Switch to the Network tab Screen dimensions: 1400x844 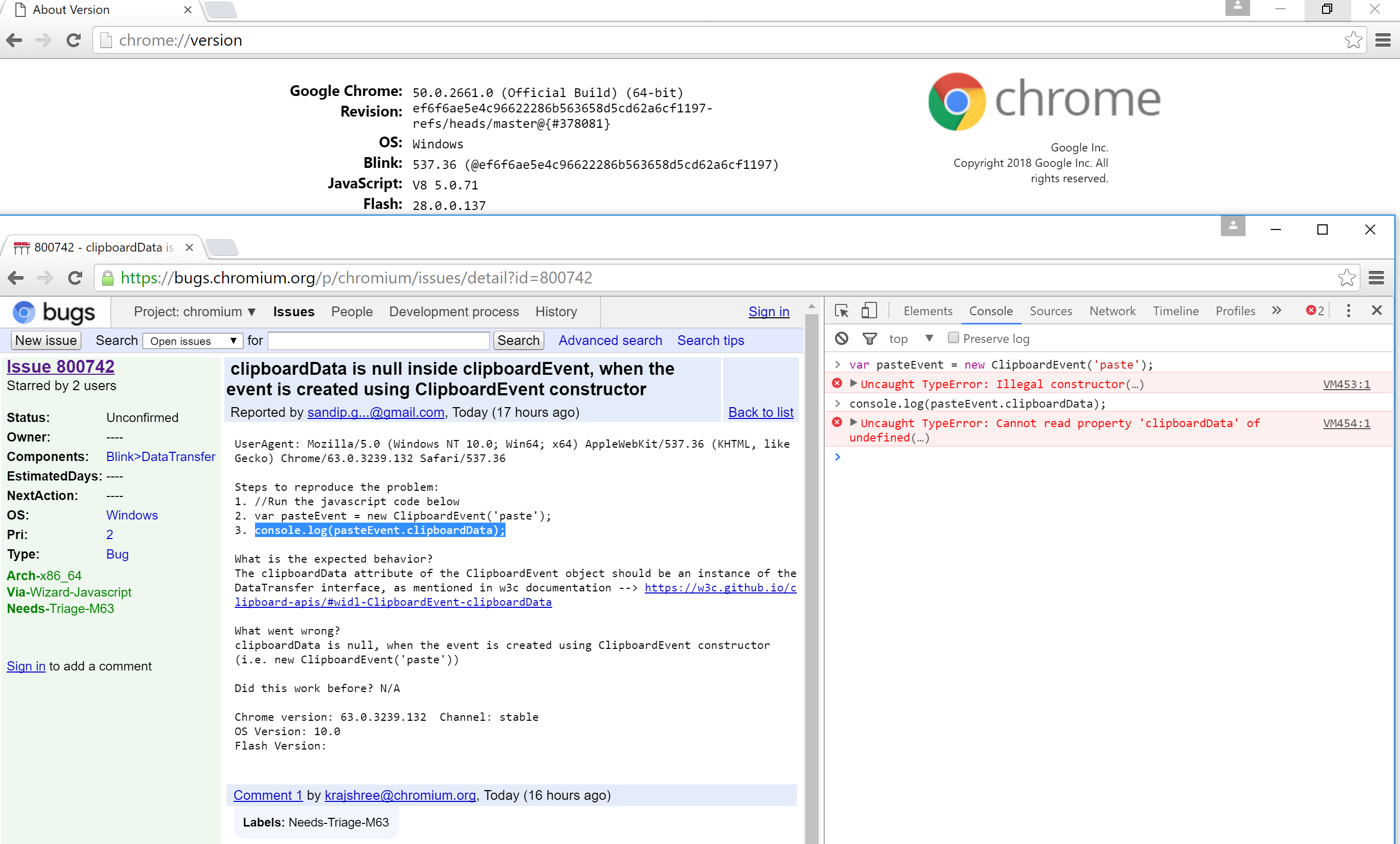pyautogui.click(x=1112, y=311)
